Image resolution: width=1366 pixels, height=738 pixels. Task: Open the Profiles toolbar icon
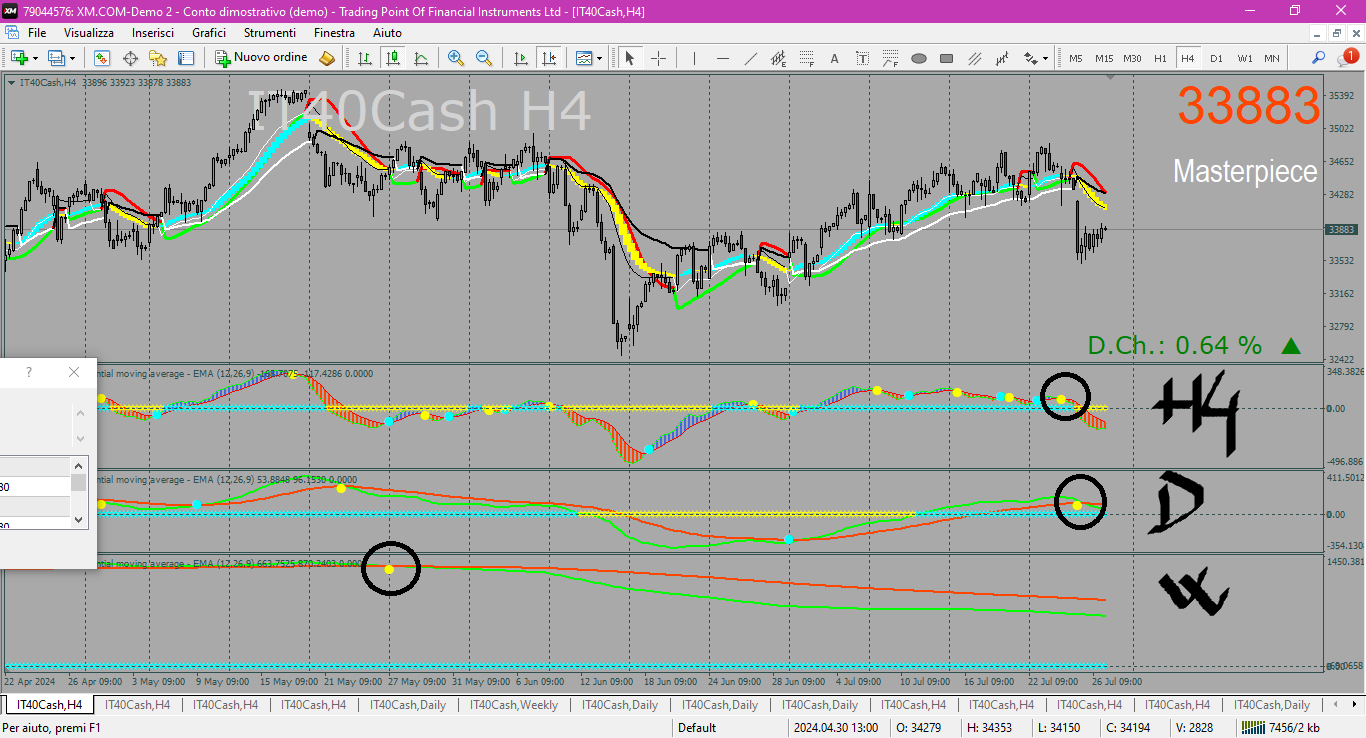pyautogui.click(x=56, y=58)
